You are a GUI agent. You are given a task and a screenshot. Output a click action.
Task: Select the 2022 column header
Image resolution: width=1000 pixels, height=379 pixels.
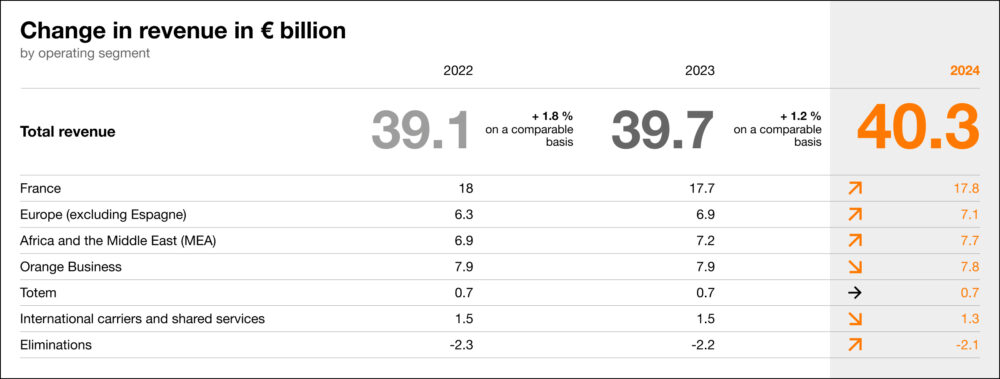tap(458, 71)
